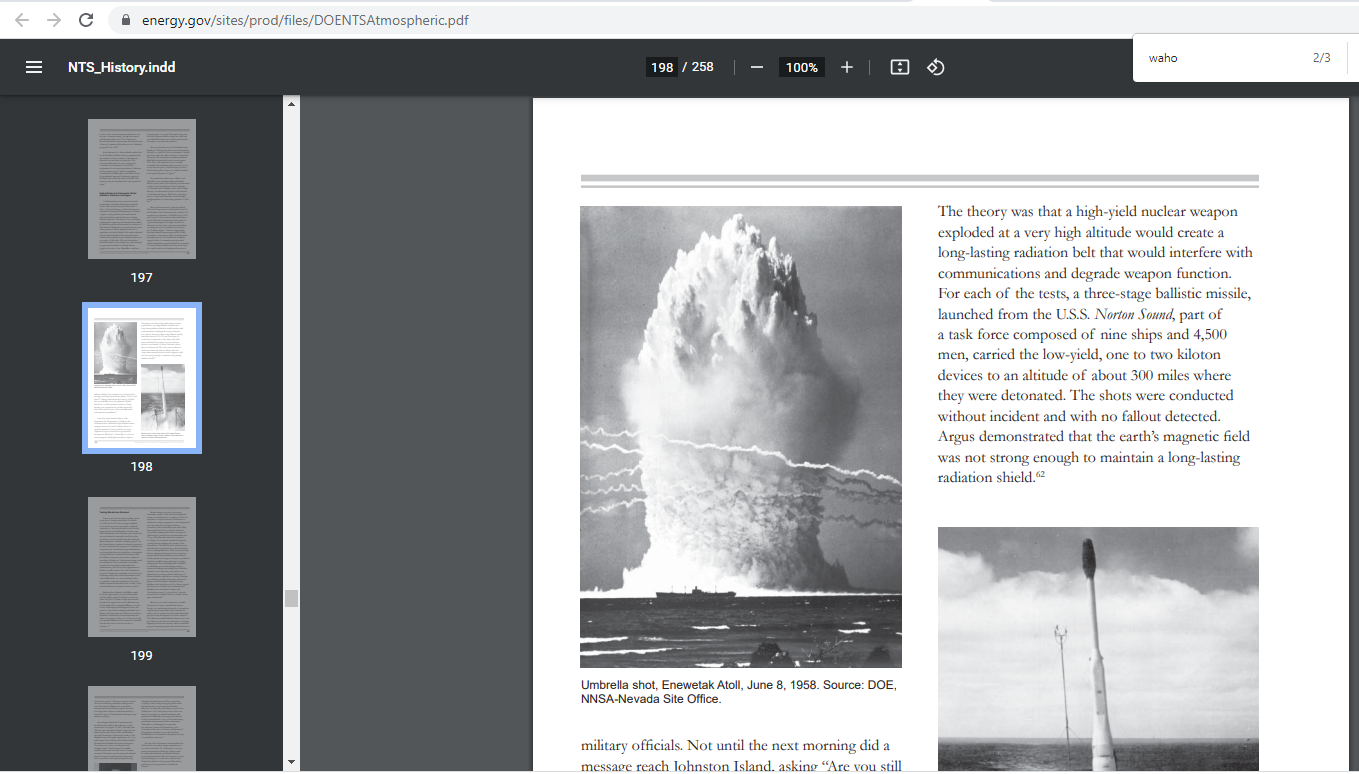Screen dimensions: 1359x774
Task: Select the page 198 thumbnail
Action: (x=142, y=378)
